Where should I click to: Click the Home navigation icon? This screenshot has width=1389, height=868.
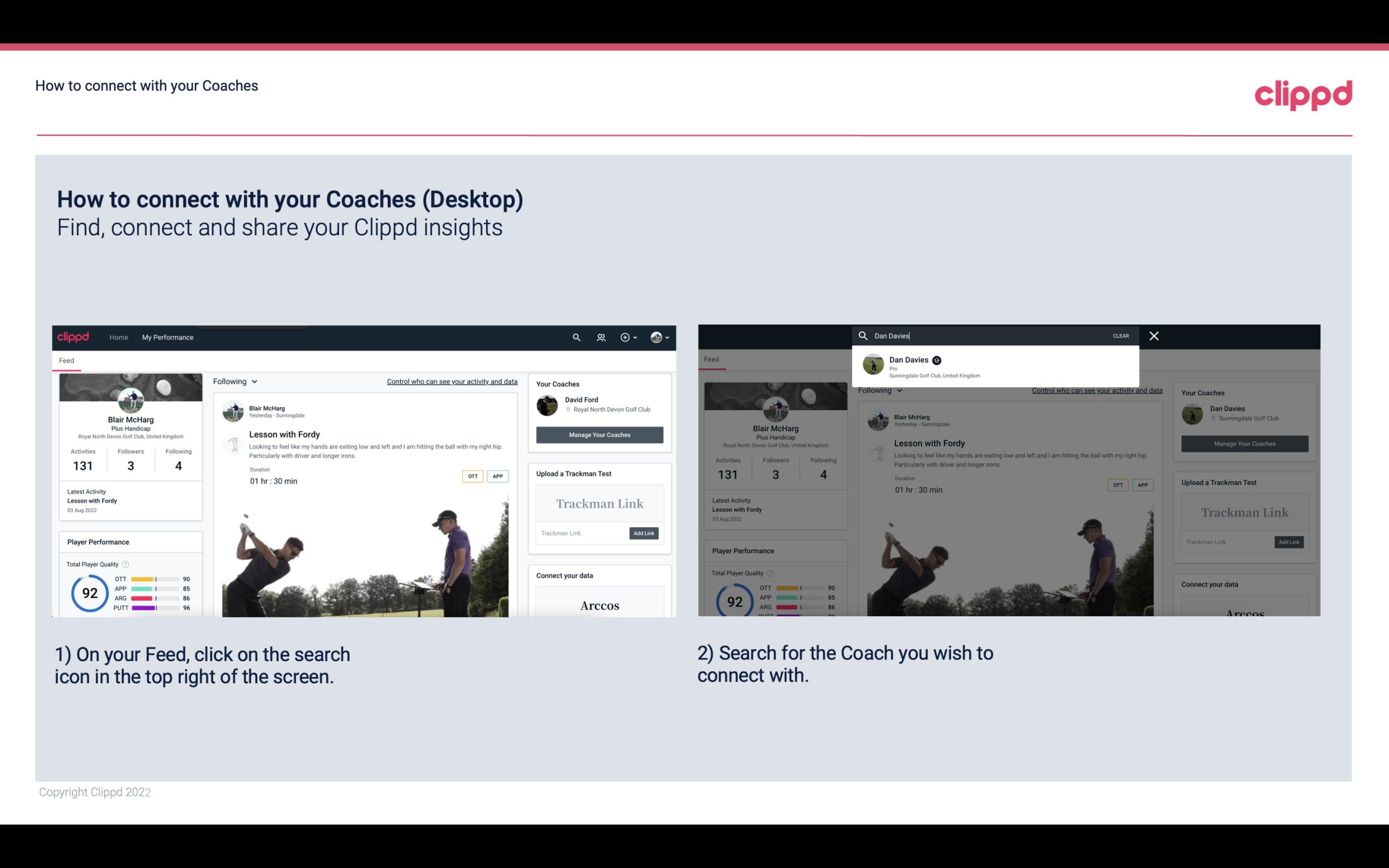(x=119, y=338)
